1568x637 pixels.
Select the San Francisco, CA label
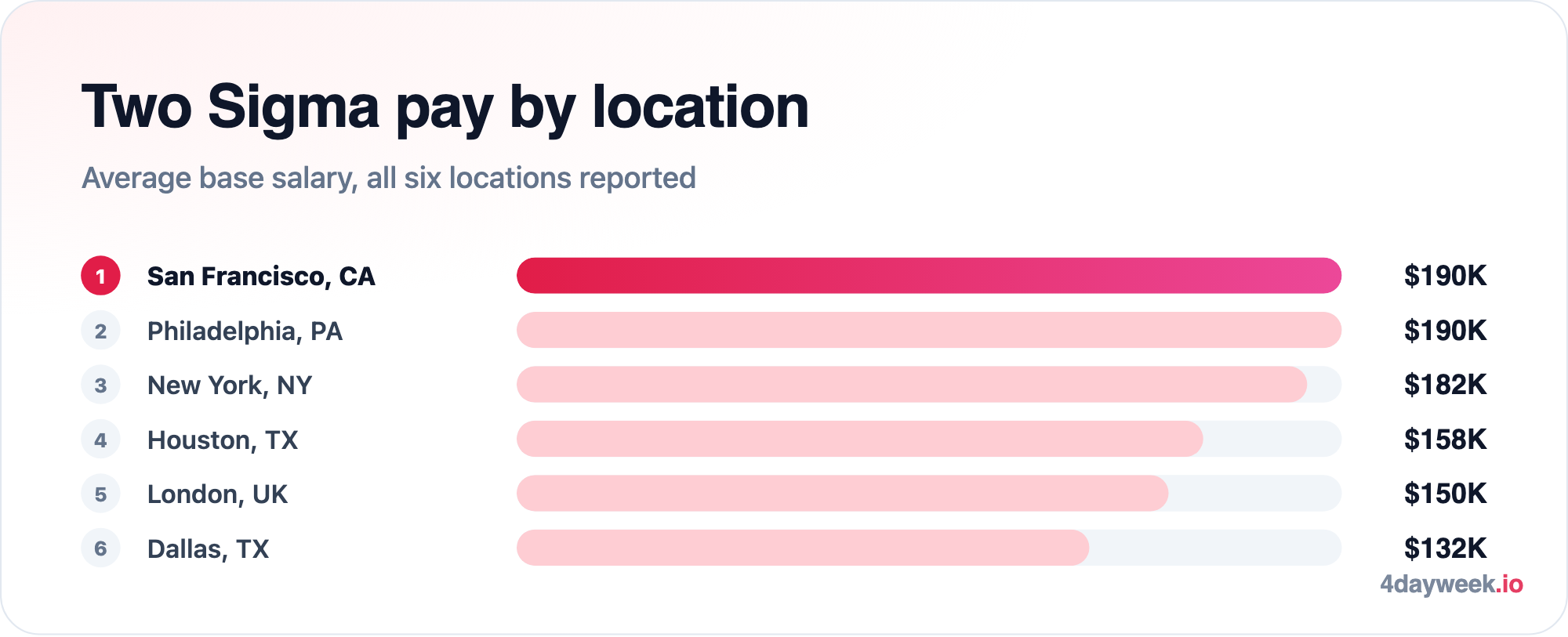point(261,277)
